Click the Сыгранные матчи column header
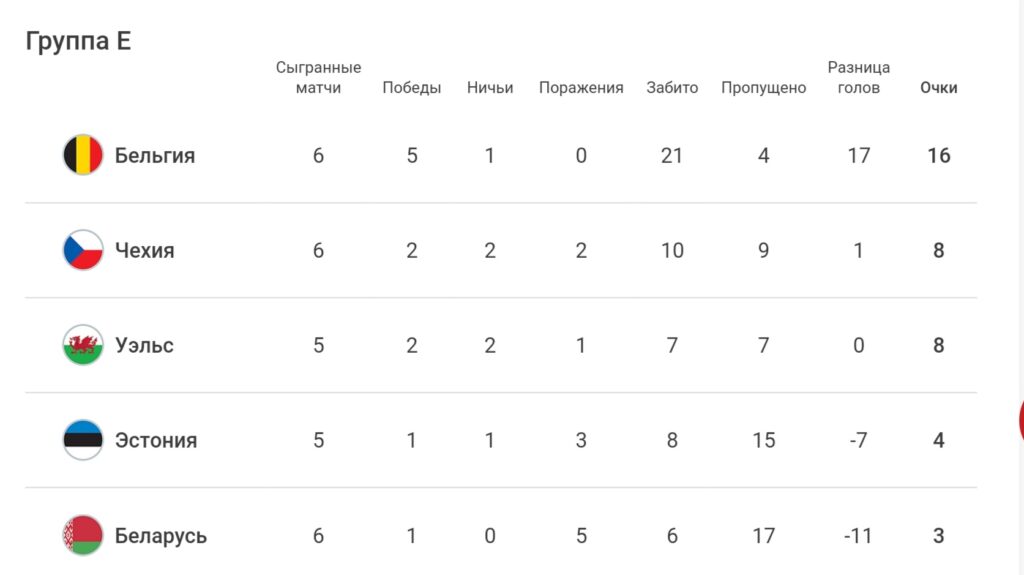Viewport: 1024px width, 575px height. pos(318,77)
